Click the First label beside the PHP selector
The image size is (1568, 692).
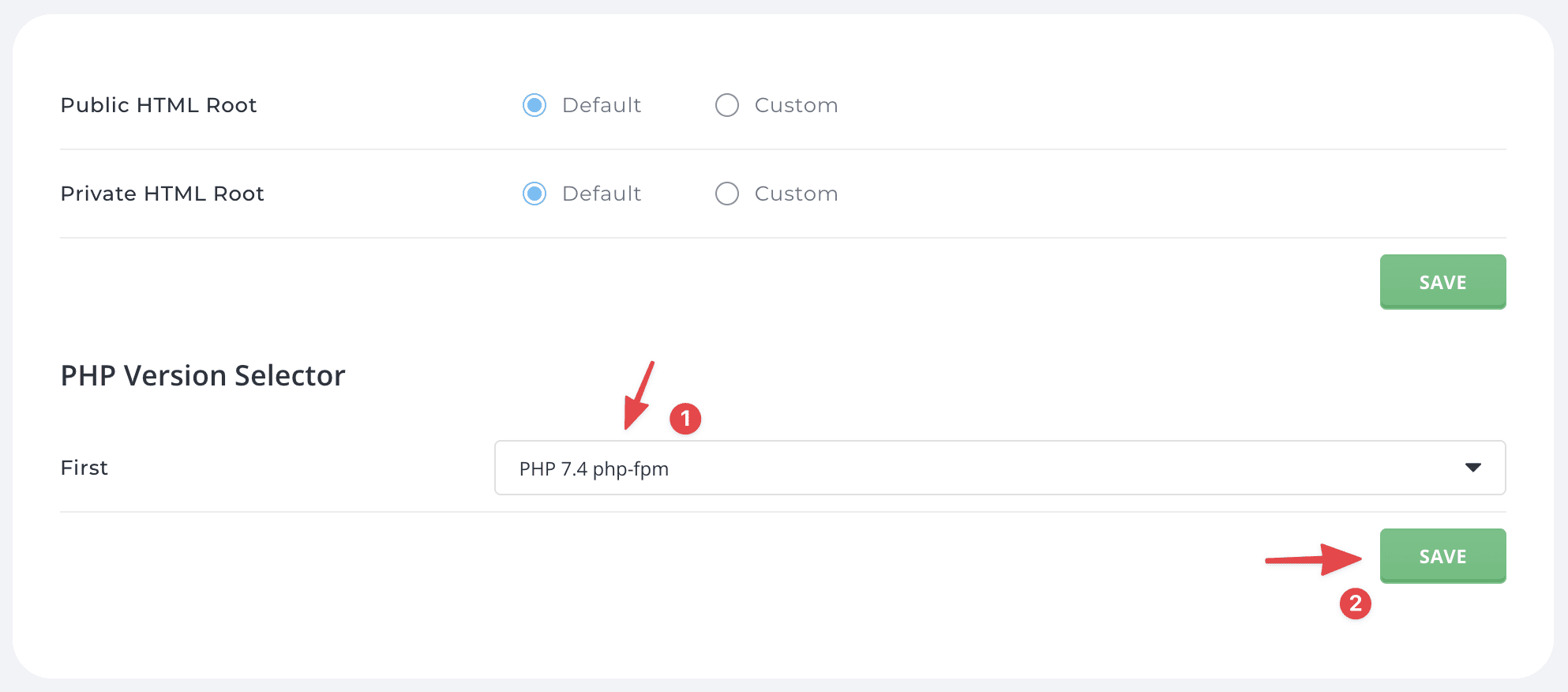[83, 468]
